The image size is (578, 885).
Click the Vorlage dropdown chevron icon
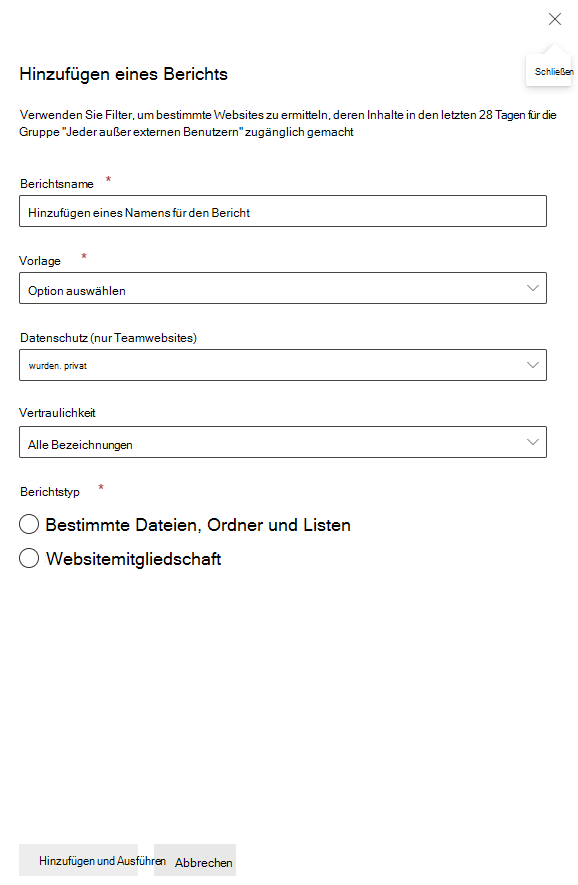[532, 288]
